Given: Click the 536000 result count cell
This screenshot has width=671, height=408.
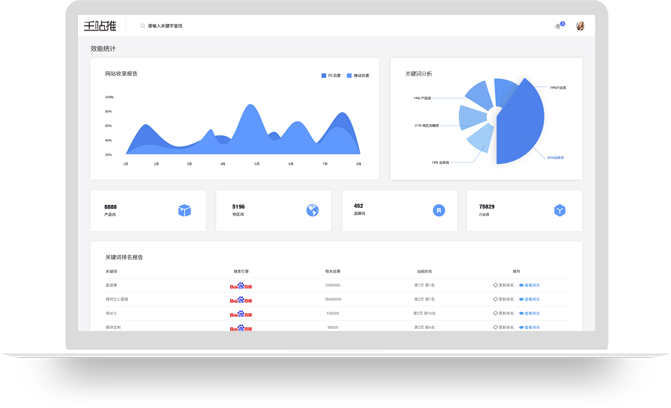Looking at the screenshot, I should click(x=333, y=313).
